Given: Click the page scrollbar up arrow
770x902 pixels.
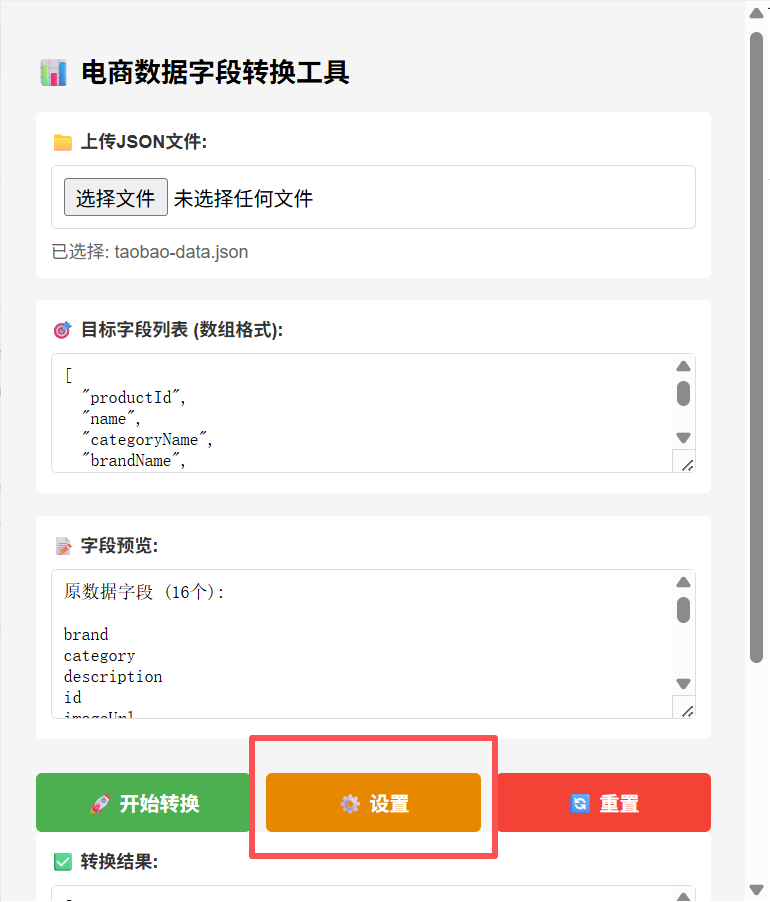Looking at the screenshot, I should coord(756,13).
